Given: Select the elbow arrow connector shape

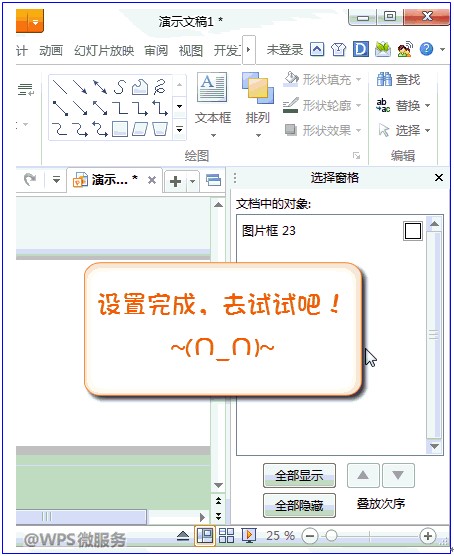Looking at the screenshot, I should pyautogui.click(x=140, y=108).
